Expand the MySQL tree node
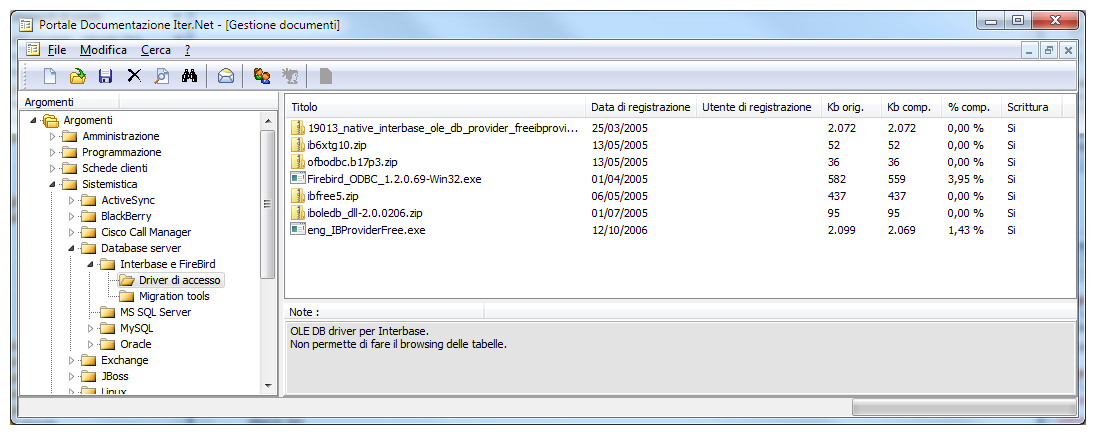Viewport: 1096px width, 435px height. 90,329
